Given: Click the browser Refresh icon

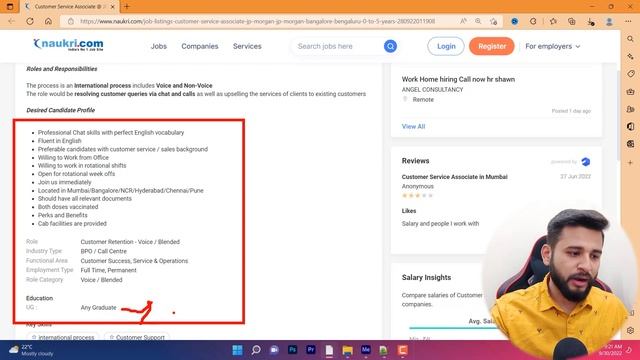Looking at the screenshot, I should pos(30,21).
